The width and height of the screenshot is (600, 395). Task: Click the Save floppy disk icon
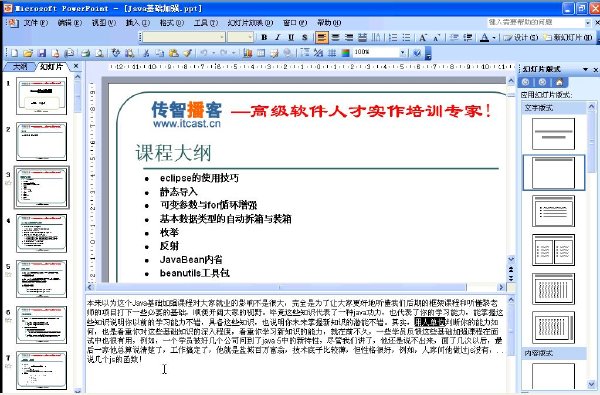pos(42,53)
